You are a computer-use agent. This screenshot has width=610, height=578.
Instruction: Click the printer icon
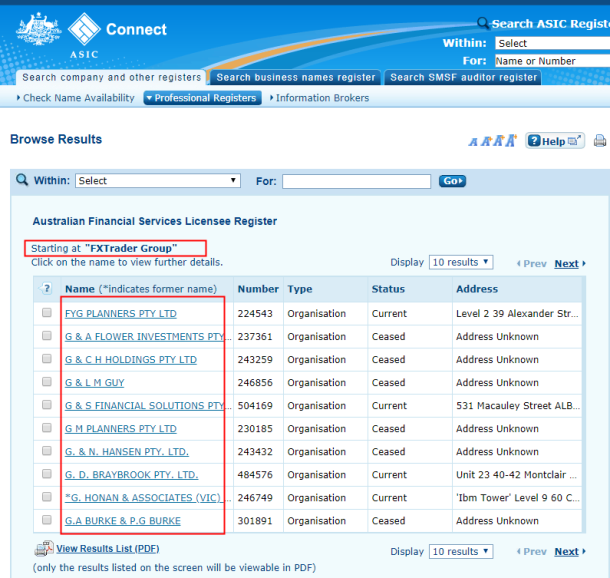point(600,141)
